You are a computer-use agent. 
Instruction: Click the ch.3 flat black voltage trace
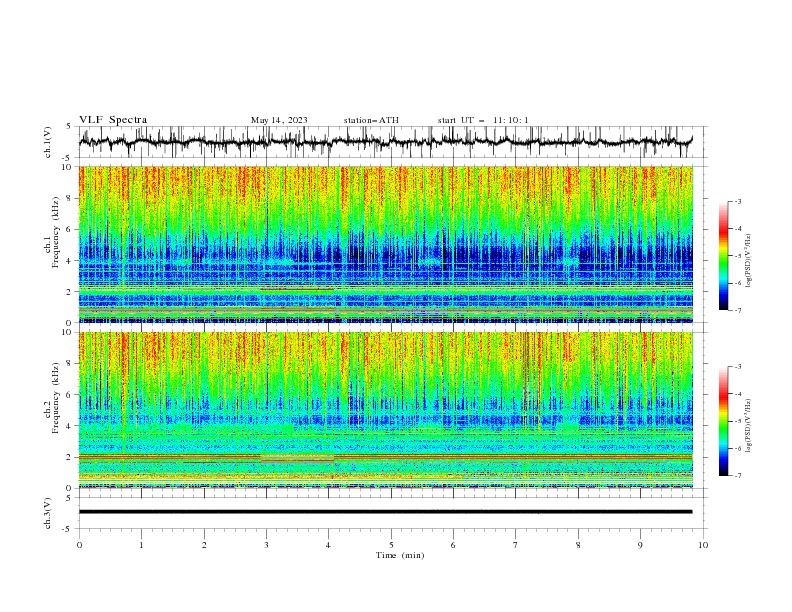385,512
